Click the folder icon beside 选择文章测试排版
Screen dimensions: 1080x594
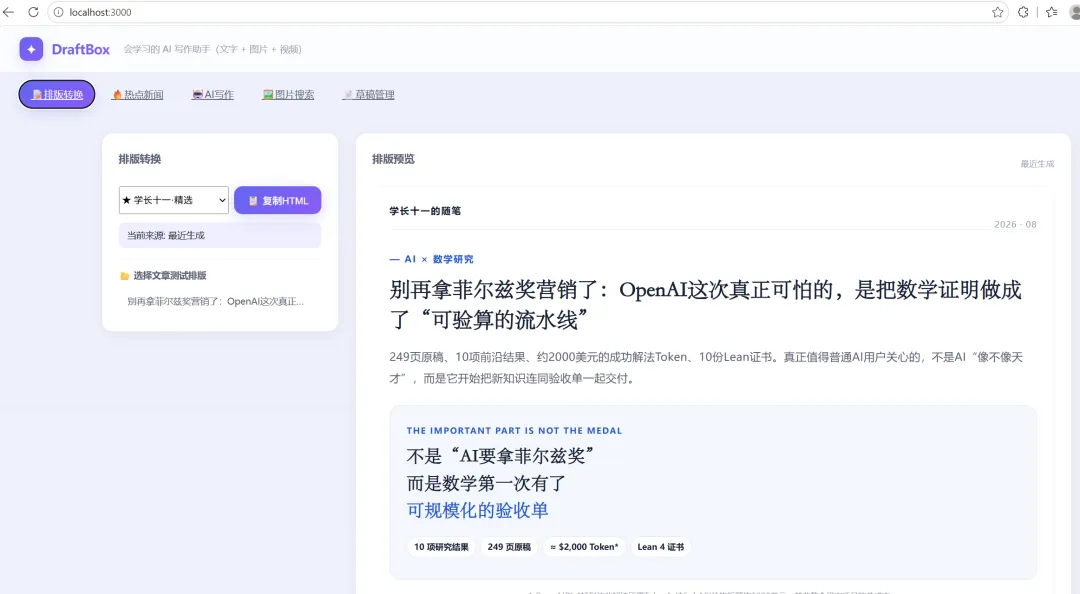tap(125, 276)
